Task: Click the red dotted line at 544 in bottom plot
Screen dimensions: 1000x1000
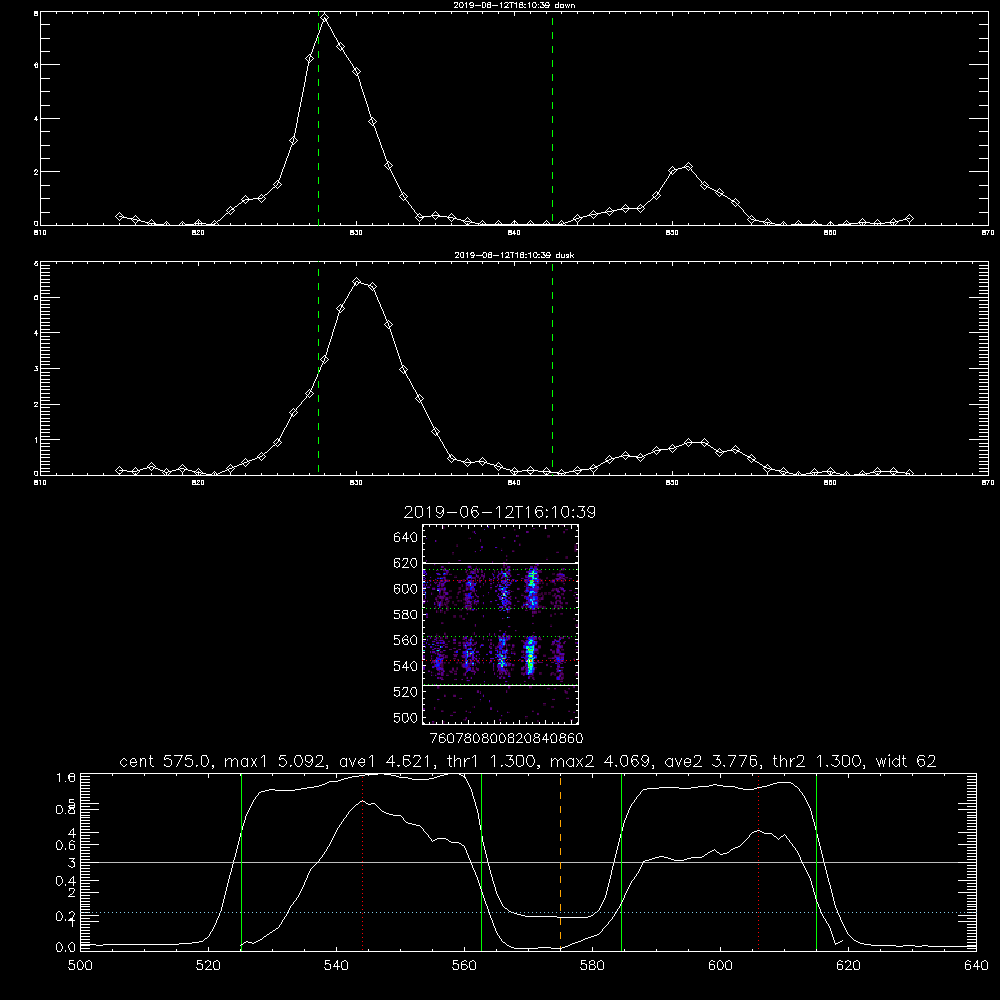Action: [362, 862]
